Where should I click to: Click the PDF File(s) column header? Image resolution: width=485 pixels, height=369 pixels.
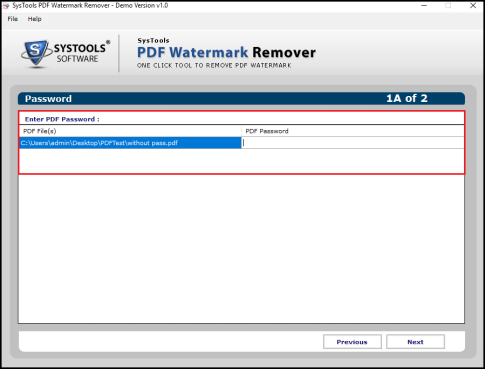click(x=130, y=131)
